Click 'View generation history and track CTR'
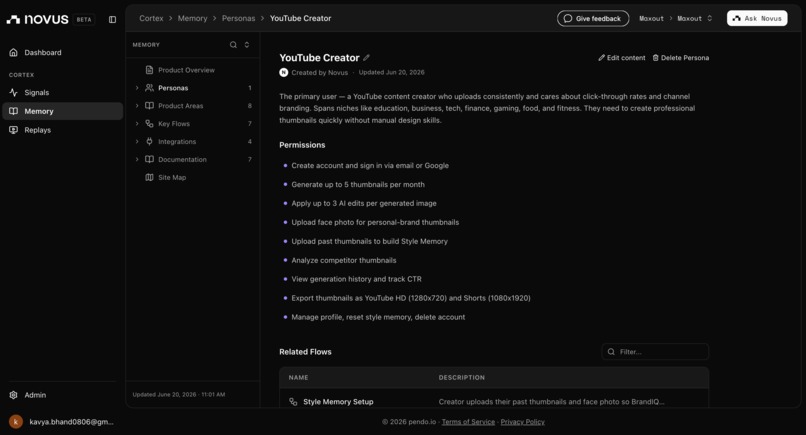 [356, 279]
